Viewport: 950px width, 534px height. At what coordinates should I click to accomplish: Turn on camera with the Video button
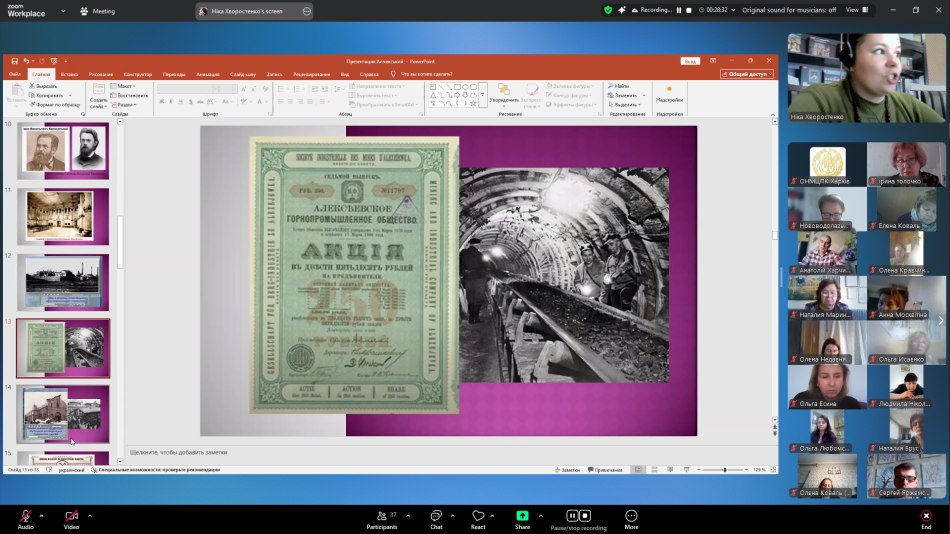[71, 516]
